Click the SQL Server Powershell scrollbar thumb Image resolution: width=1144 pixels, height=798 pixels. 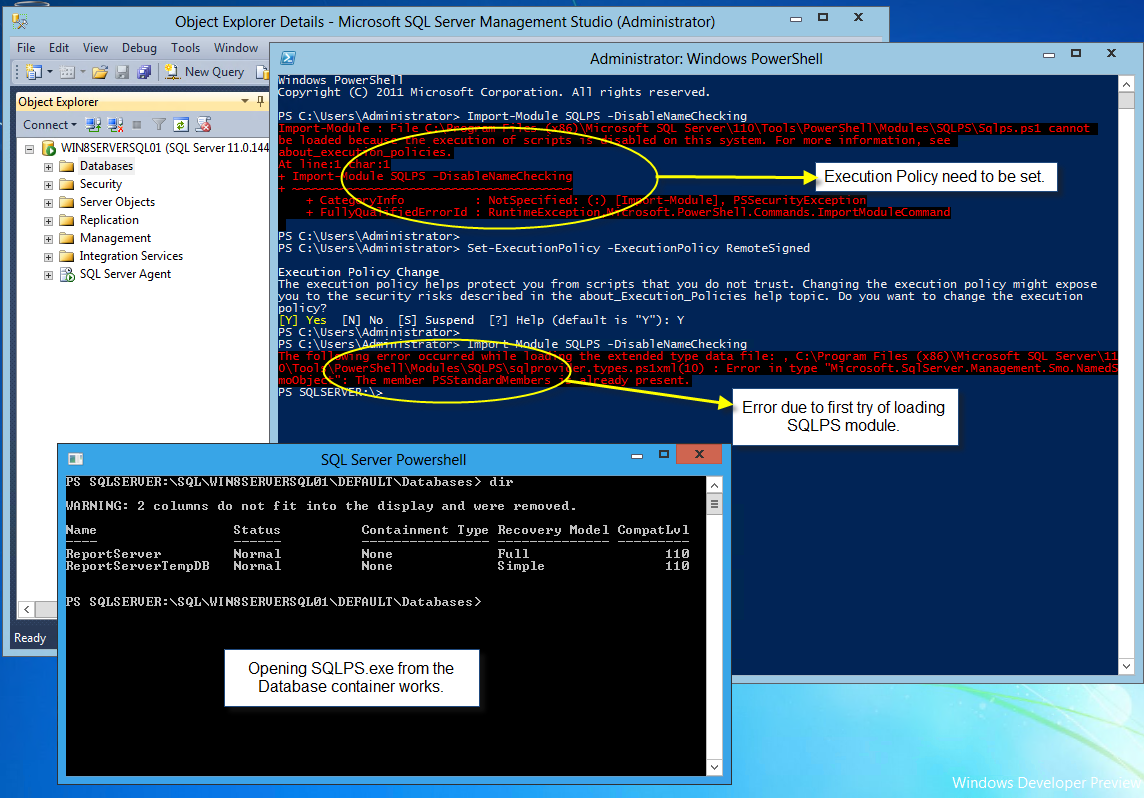coord(714,504)
